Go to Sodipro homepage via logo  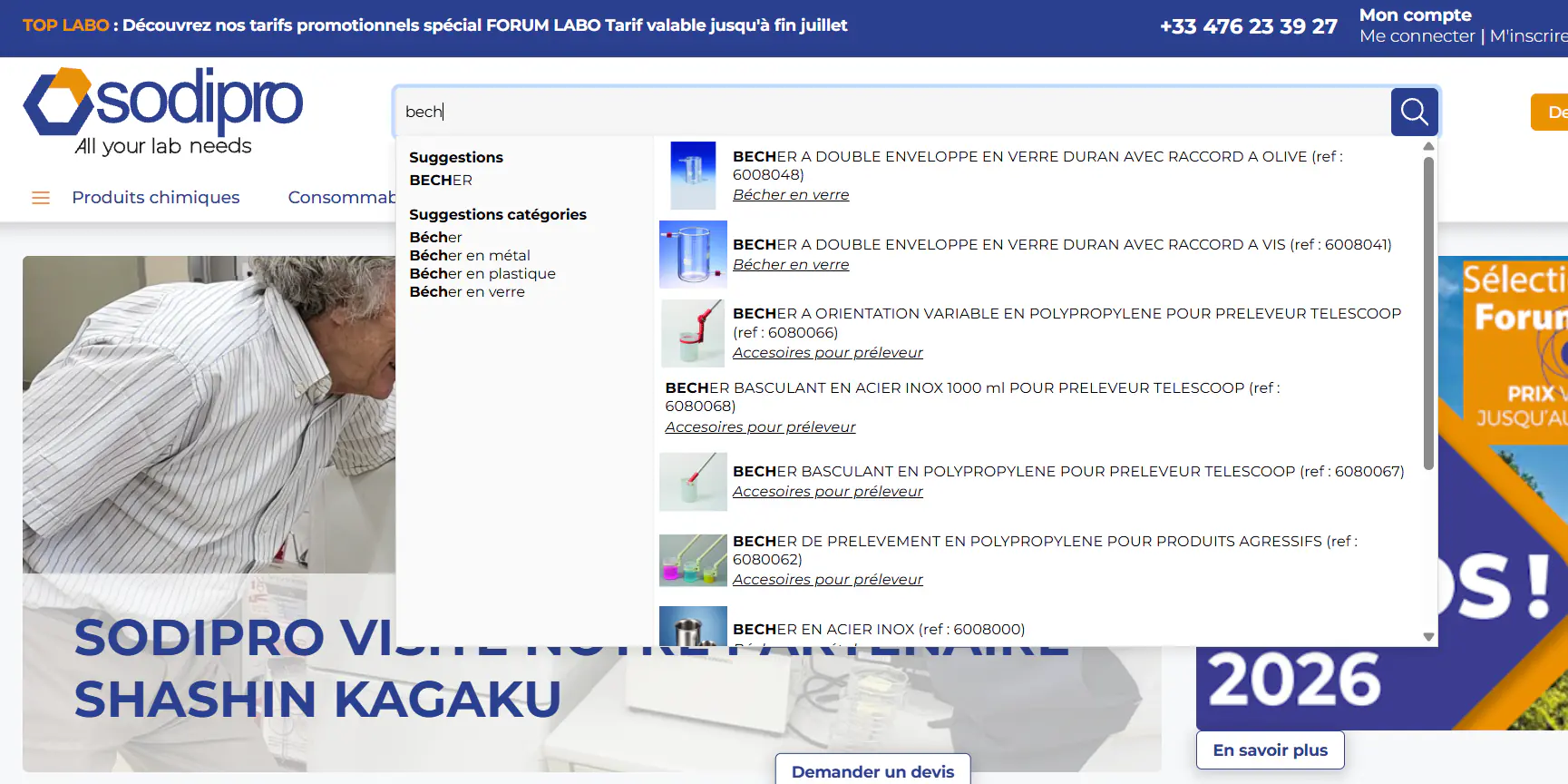coord(163,112)
